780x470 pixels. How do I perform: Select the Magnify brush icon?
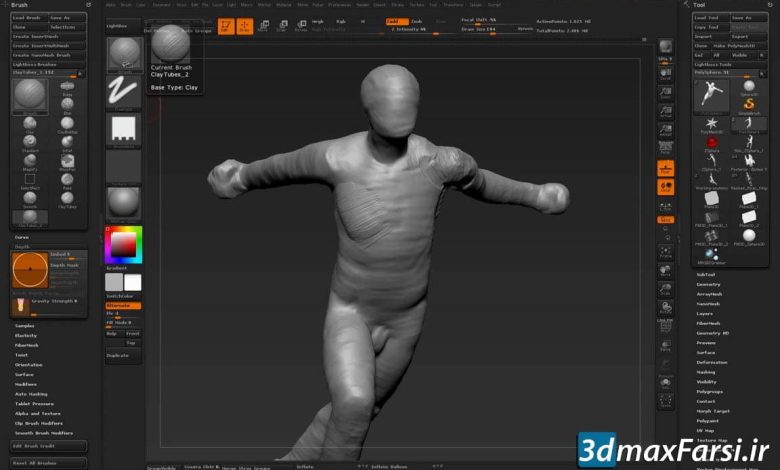(30, 160)
